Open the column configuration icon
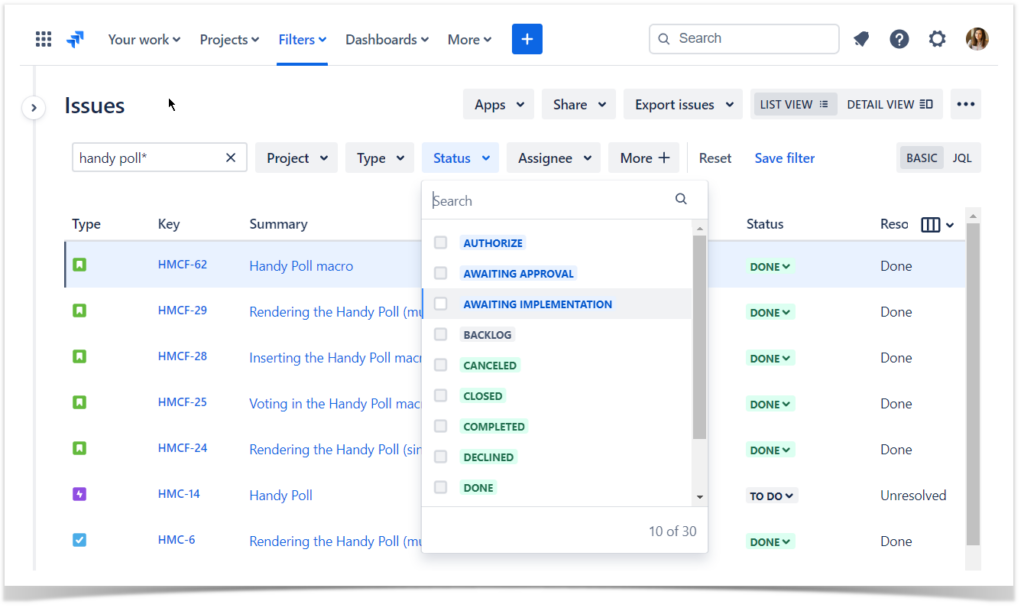The image size is (1024, 608). [932, 224]
